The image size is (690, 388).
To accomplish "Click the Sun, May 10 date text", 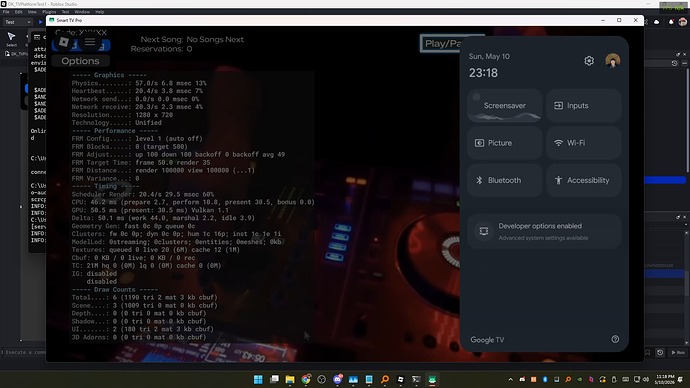I will (489, 56).
